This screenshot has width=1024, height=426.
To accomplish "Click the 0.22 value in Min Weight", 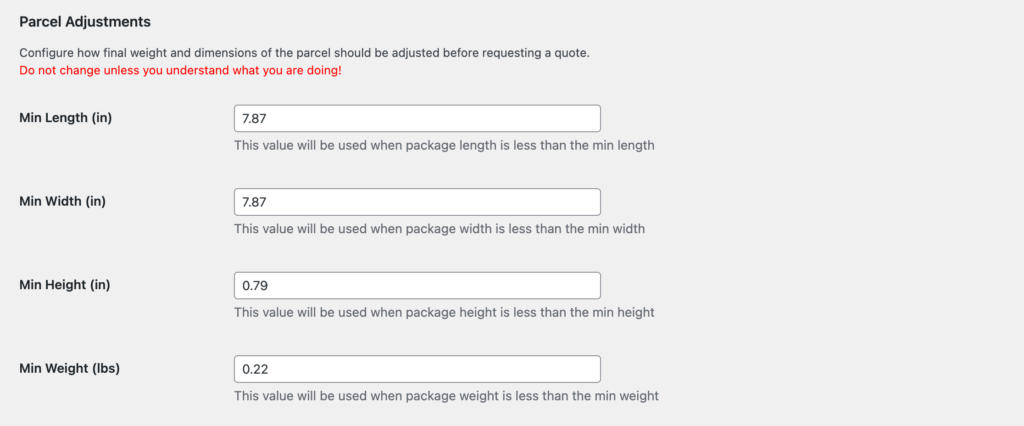I will tap(255, 369).
